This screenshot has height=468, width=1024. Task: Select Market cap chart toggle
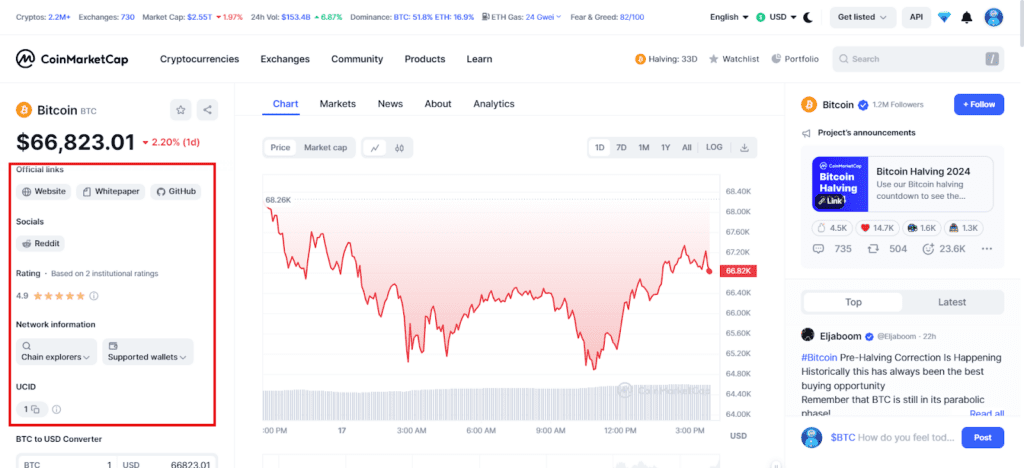click(x=325, y=148)
